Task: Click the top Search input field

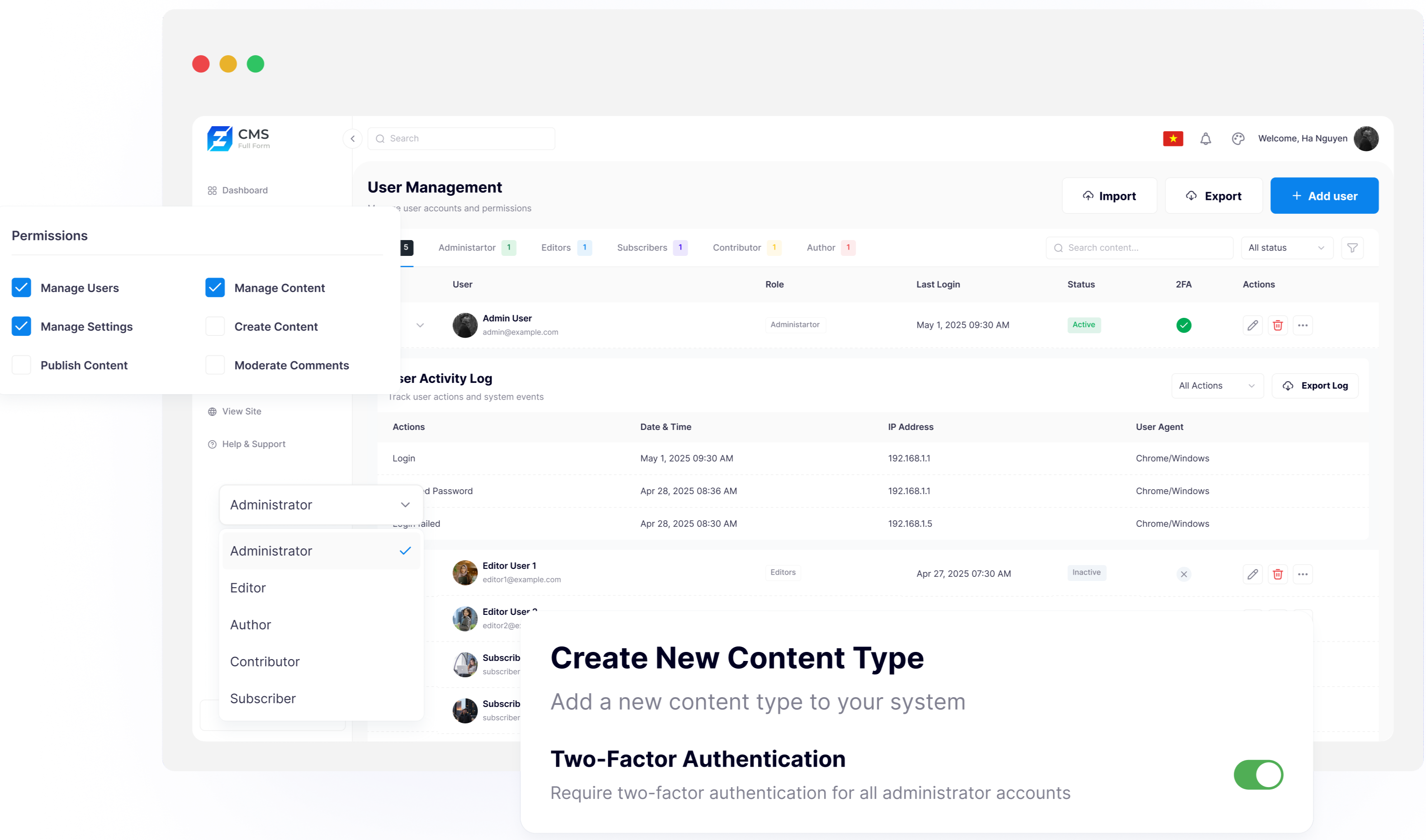Action: pos(461,139)
